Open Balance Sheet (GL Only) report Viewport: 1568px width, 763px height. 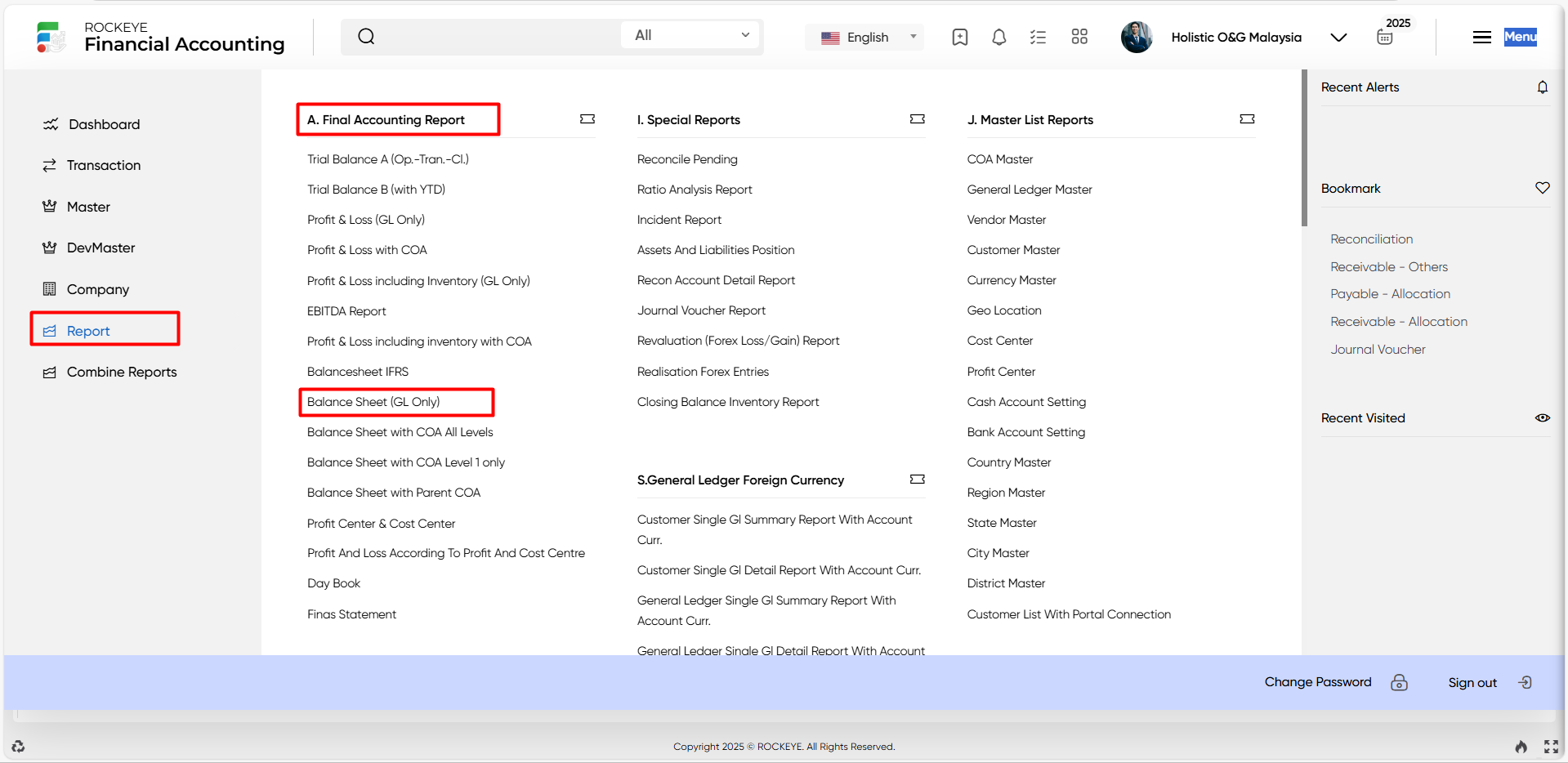[x=373, y=402]
